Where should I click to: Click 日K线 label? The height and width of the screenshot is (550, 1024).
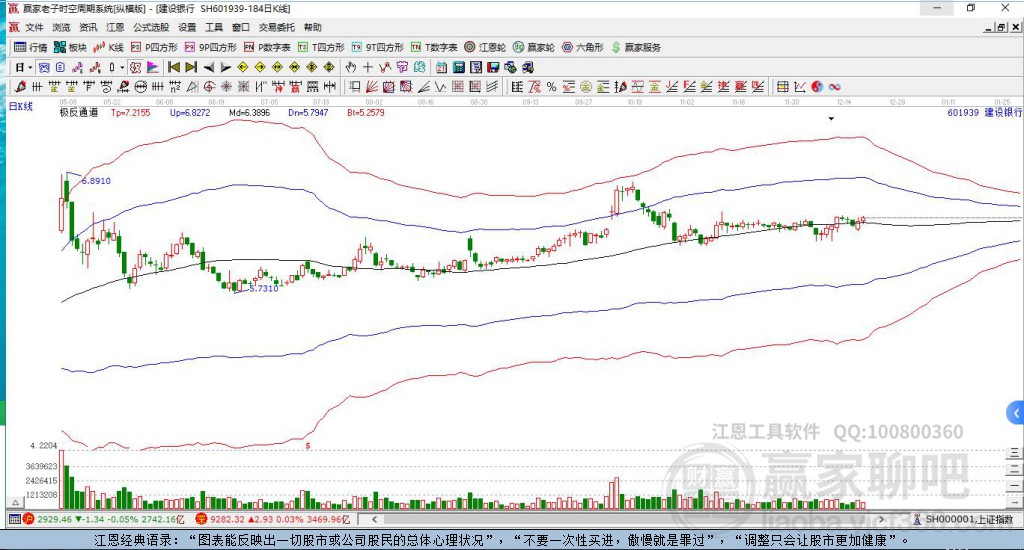click(20, 106)
